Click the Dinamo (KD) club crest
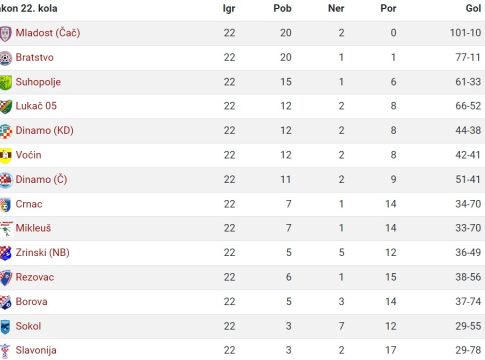 pyautogui.click(x=5, y=131)
